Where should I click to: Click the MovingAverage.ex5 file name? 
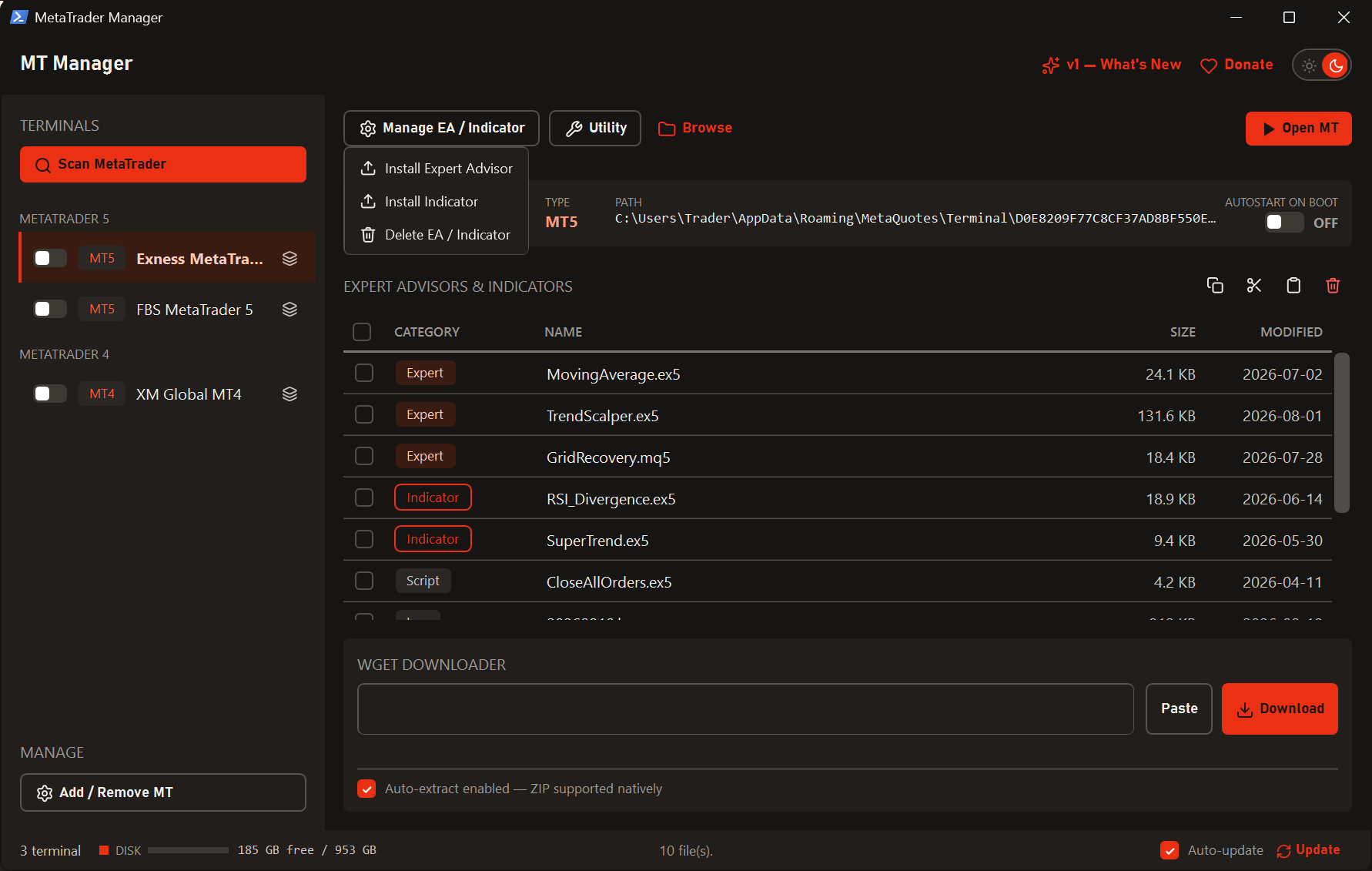coord(613,374)
